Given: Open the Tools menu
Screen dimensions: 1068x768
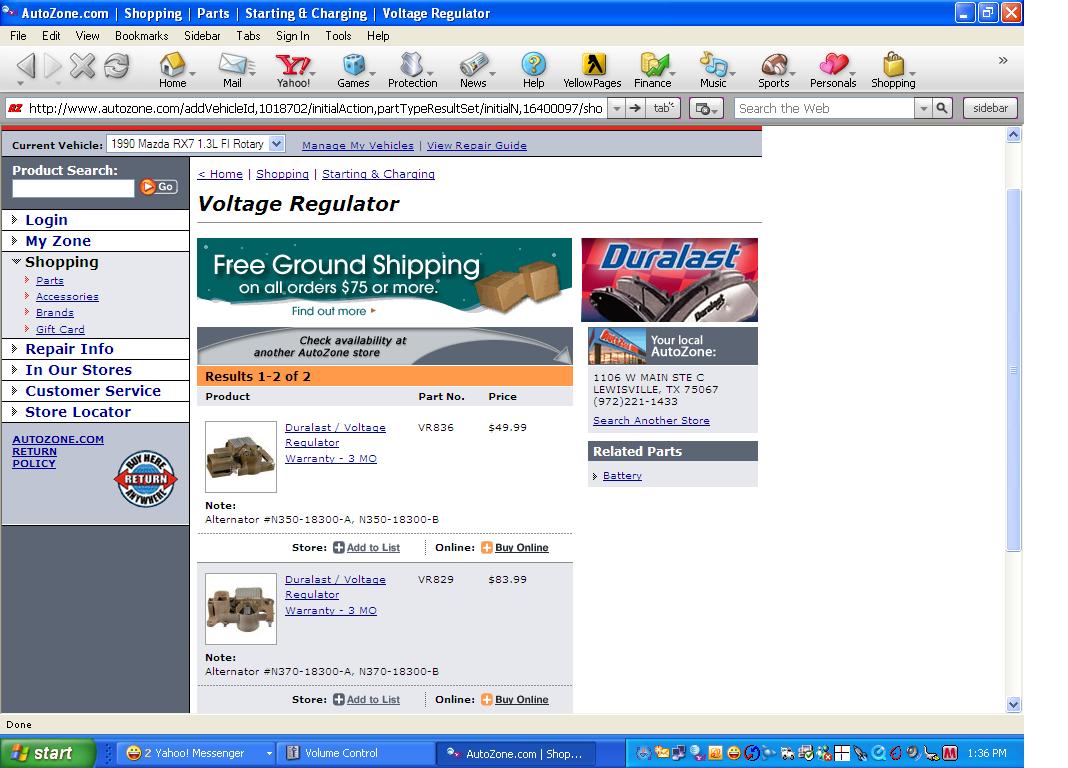Looking at the screenshot, I should [338, 36].
